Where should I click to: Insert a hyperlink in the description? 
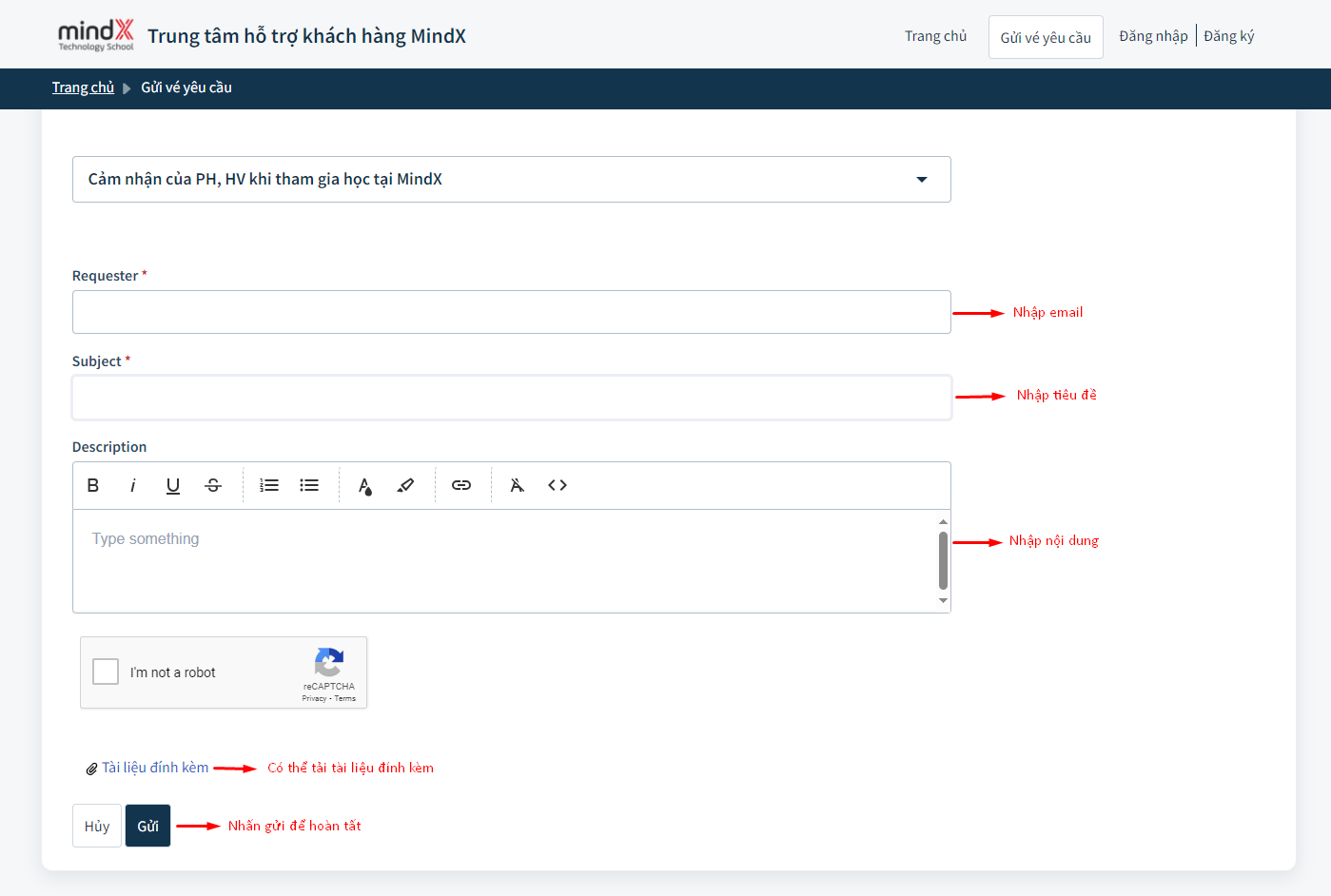461,485
